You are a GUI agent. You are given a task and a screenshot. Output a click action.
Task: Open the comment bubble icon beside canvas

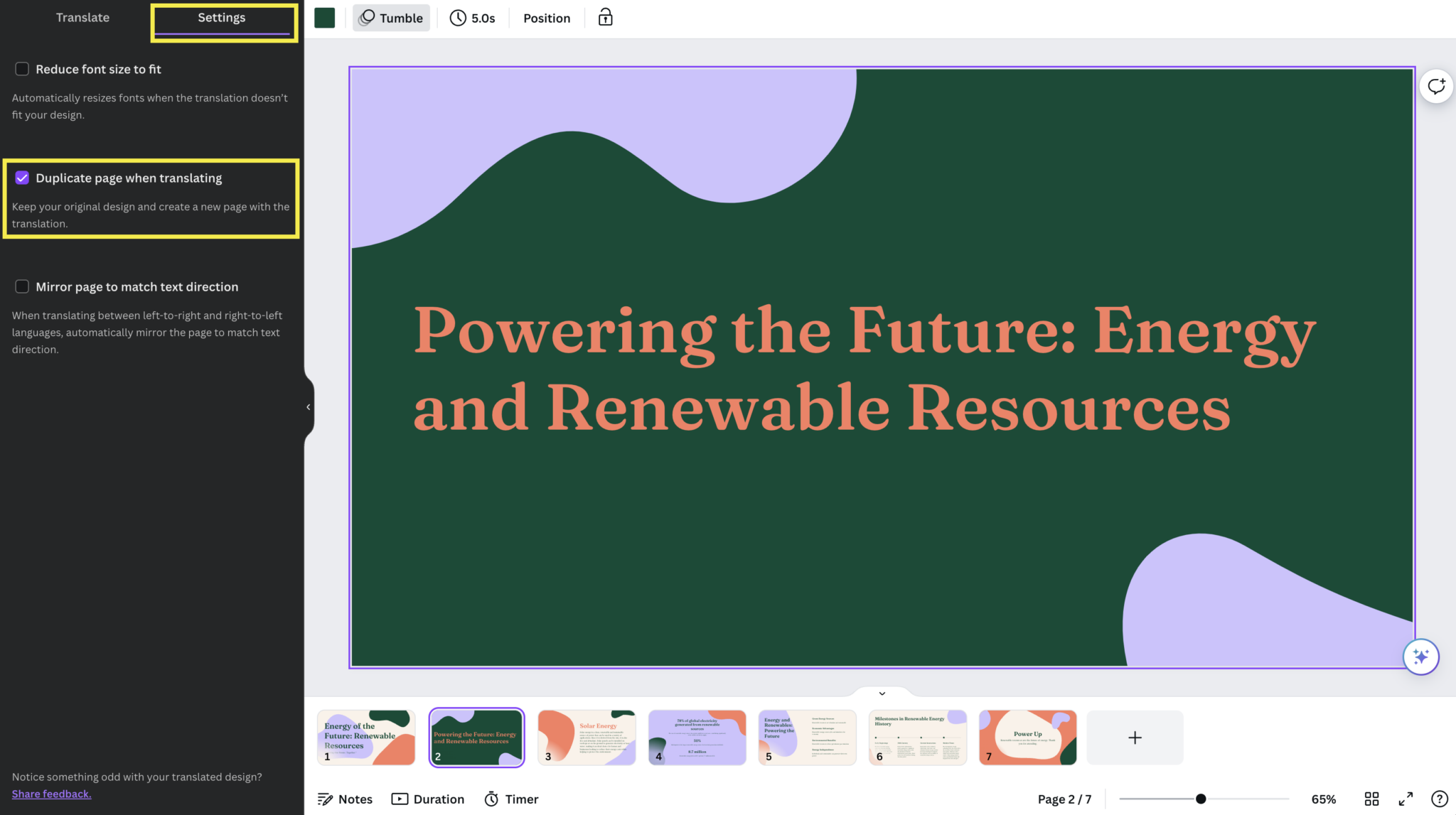coord(1436,87)
